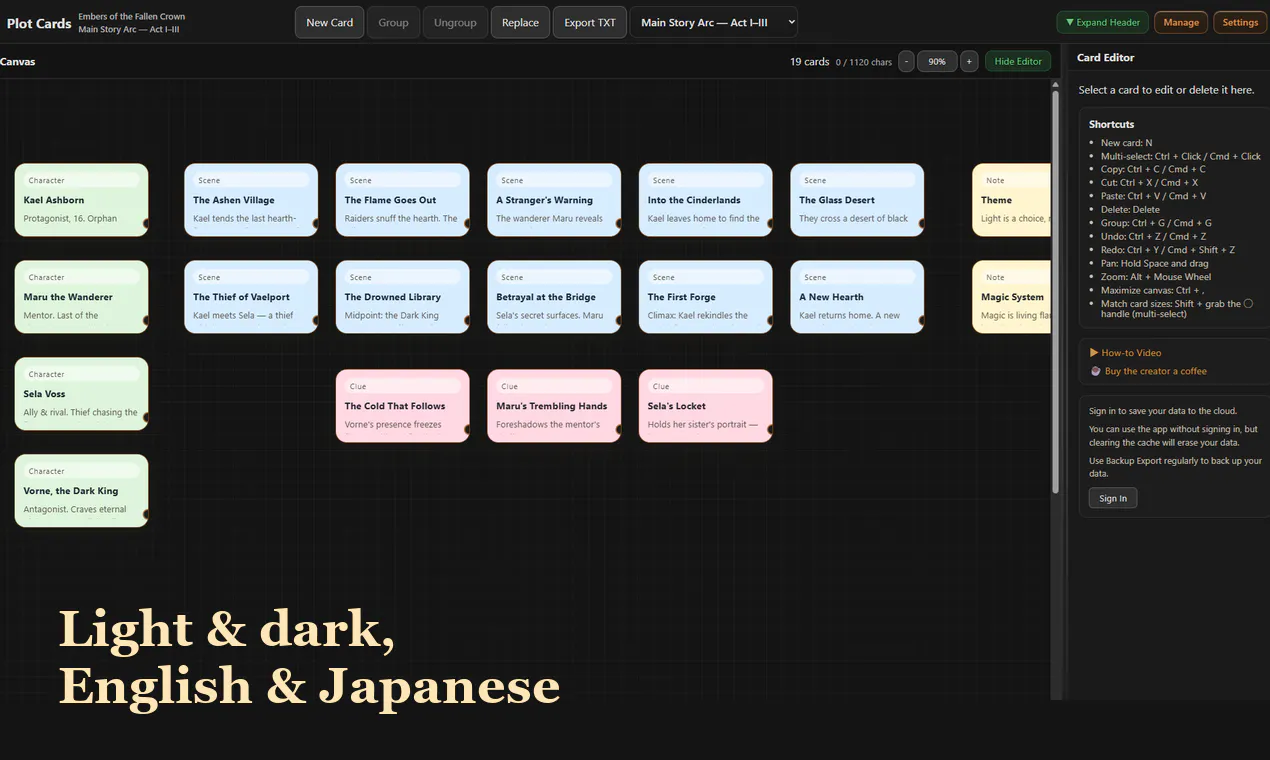Grab resize handle on Into the Cinderlands card
Image resolution: width=1270 pixels, height=760 pixels.
tap(770, 224)
